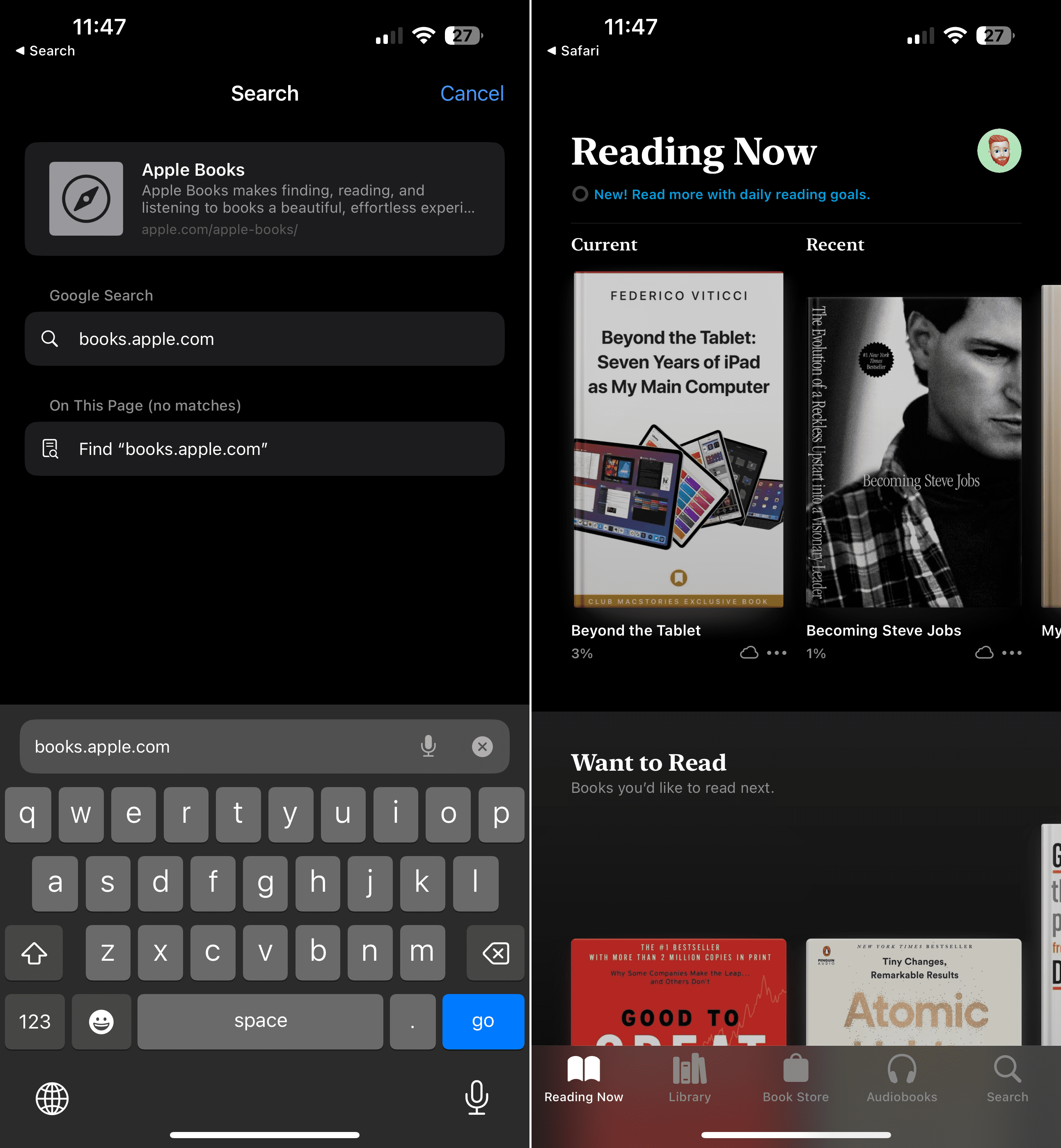Open the Becoming Steve Jobs book cover
Viewport: 1061px width, 1148px height.
914,452
